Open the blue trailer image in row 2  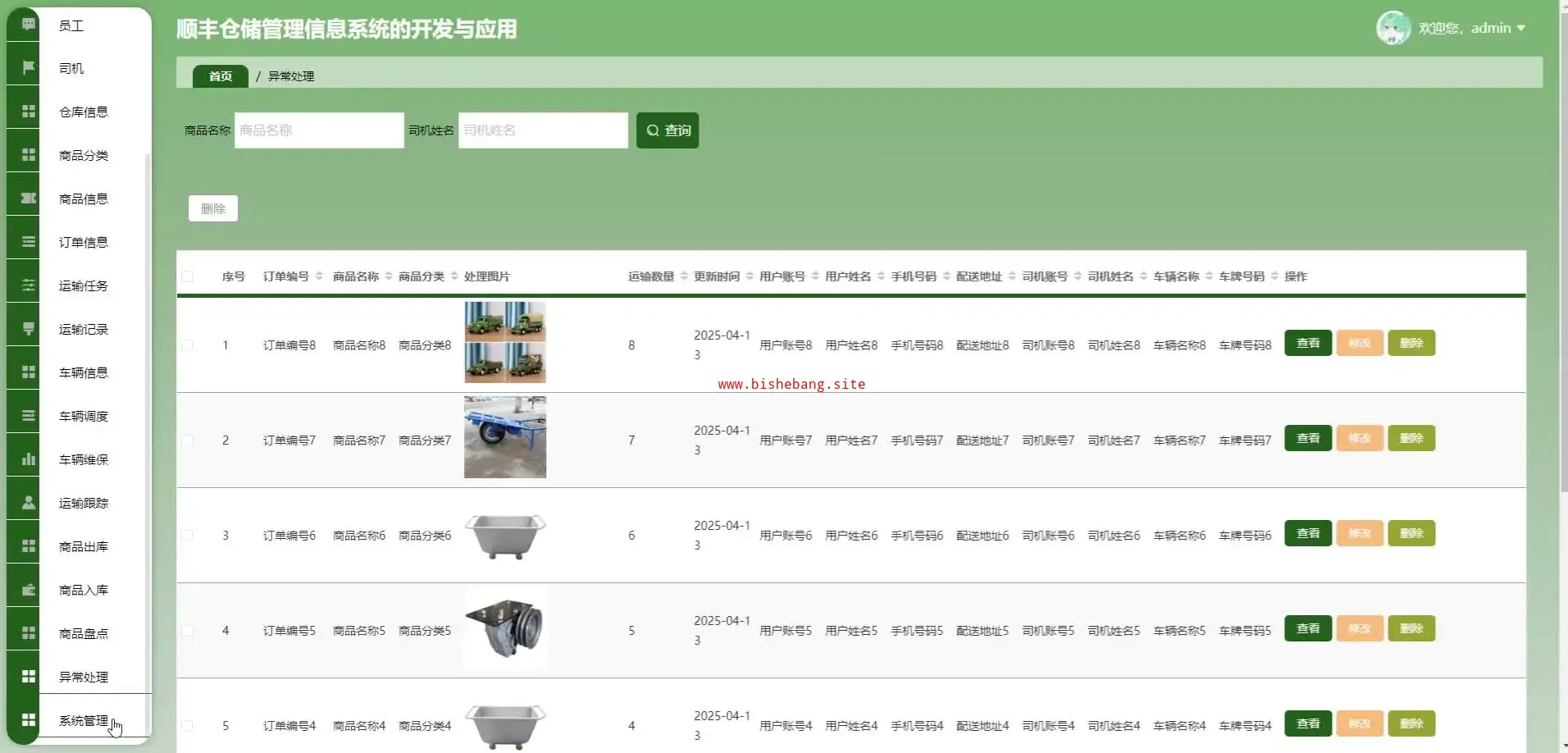click(x=505, y=437)
